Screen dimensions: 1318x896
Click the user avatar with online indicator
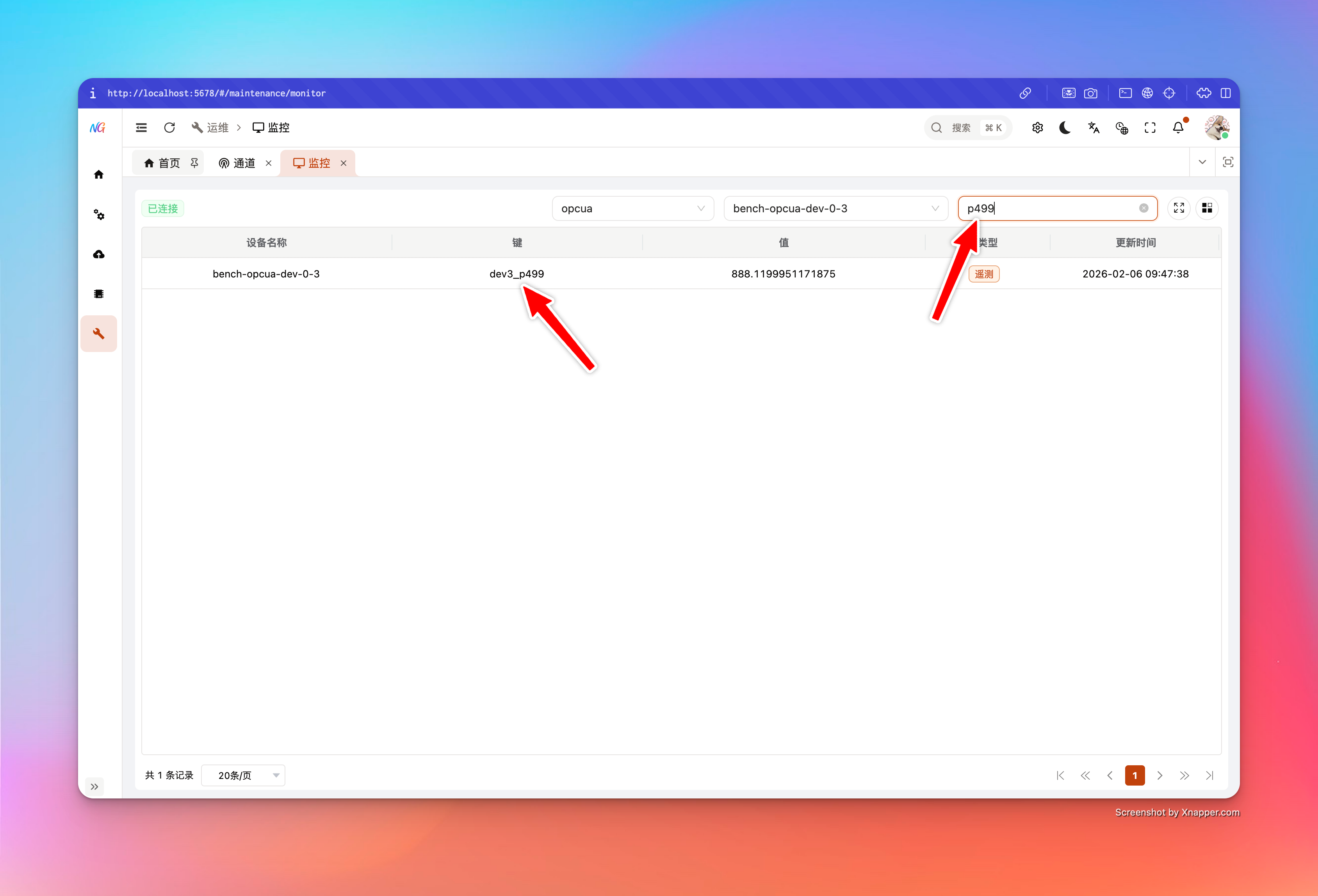pos(1217,127)
